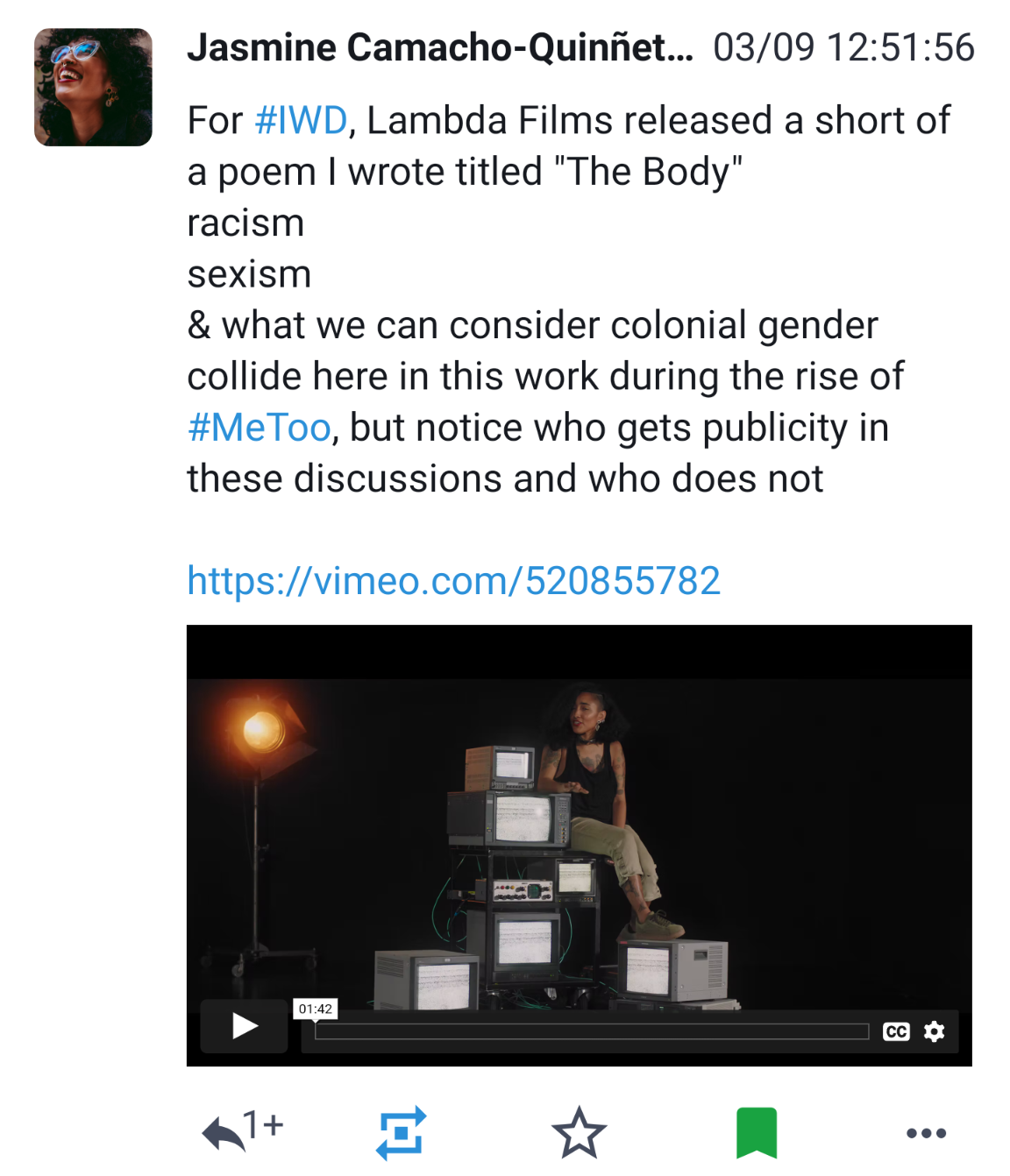Click the 1+ reply count
1010x1176 pixels.
point(264,1123)
